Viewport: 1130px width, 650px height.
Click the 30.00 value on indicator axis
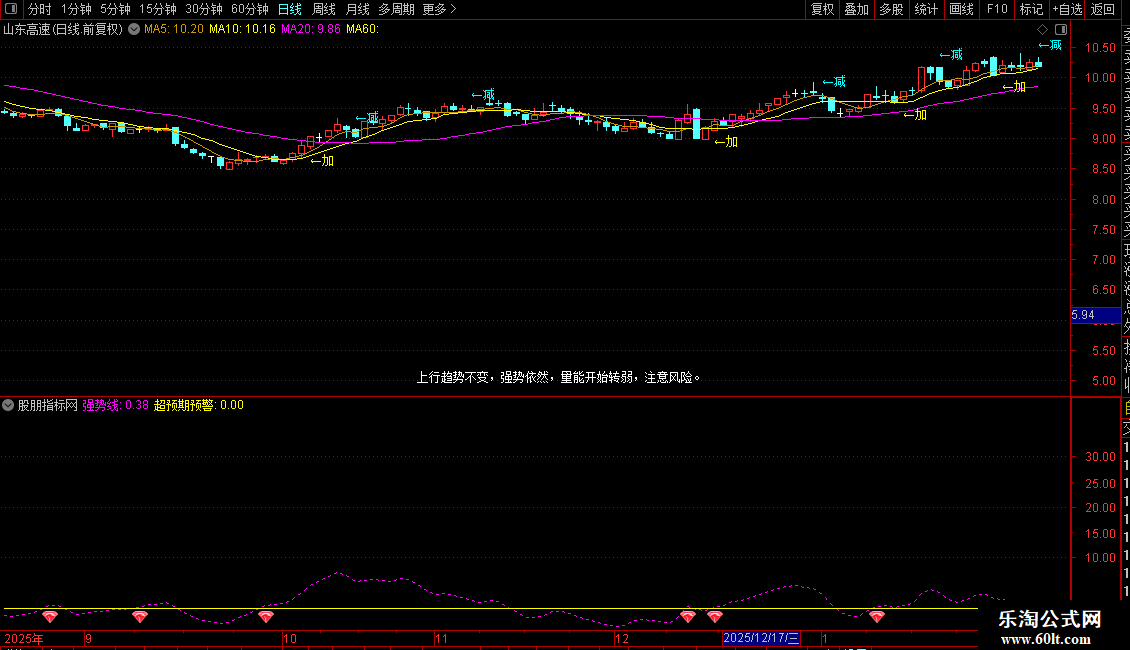[x=1100, y=457]
